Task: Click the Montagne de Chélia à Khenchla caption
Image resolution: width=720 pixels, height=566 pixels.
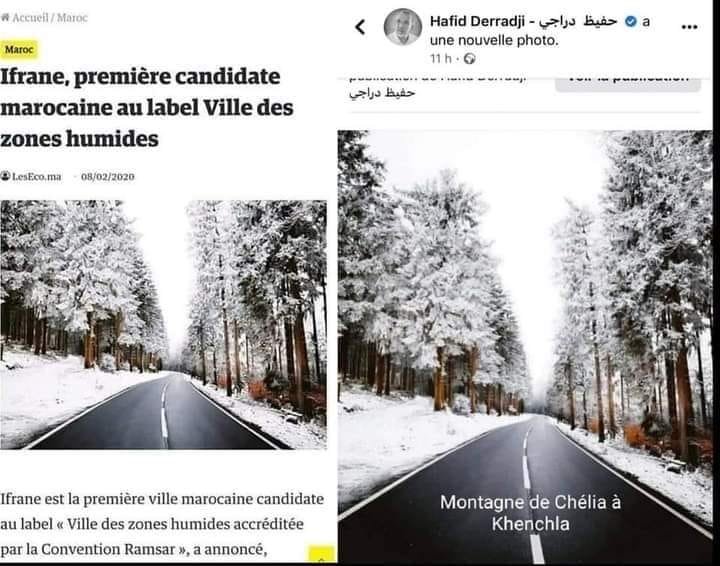Action: [530, 513]
